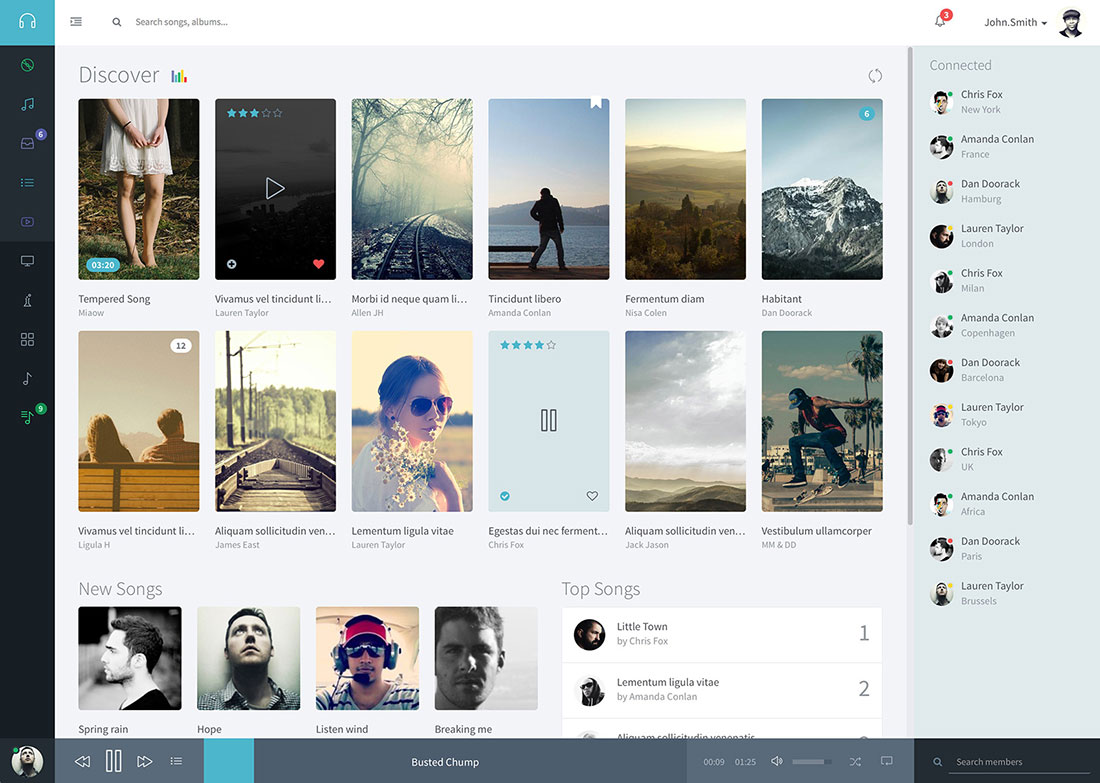
Task: Open the Spring rain thumbnail in New Songs
Action: [130, 657]
